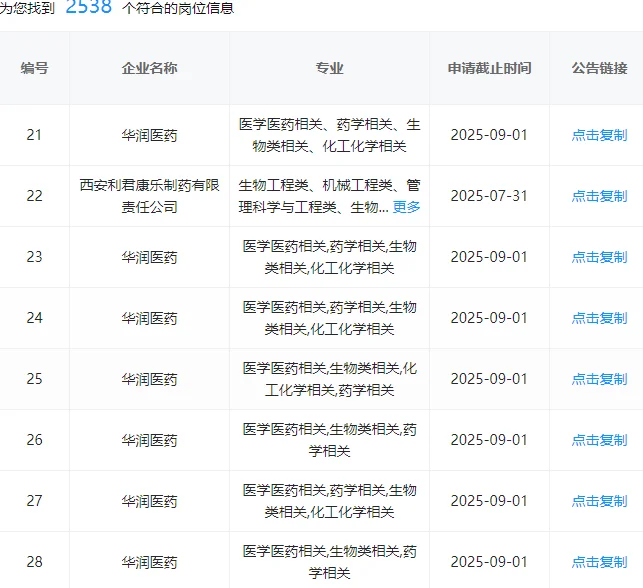Select 华润医药 in row 26

pos(149,440)
